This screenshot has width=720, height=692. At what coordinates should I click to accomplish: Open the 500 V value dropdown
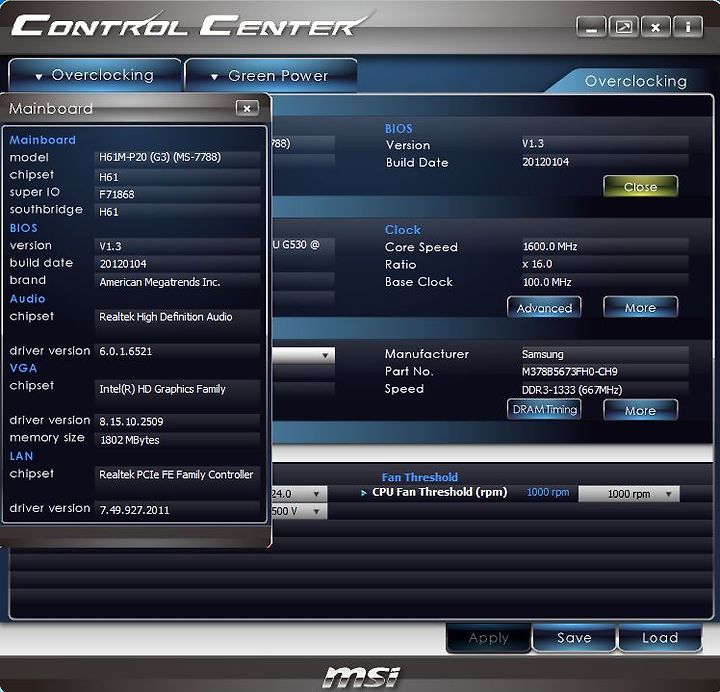pyautogui.click(x=298, y=511)
